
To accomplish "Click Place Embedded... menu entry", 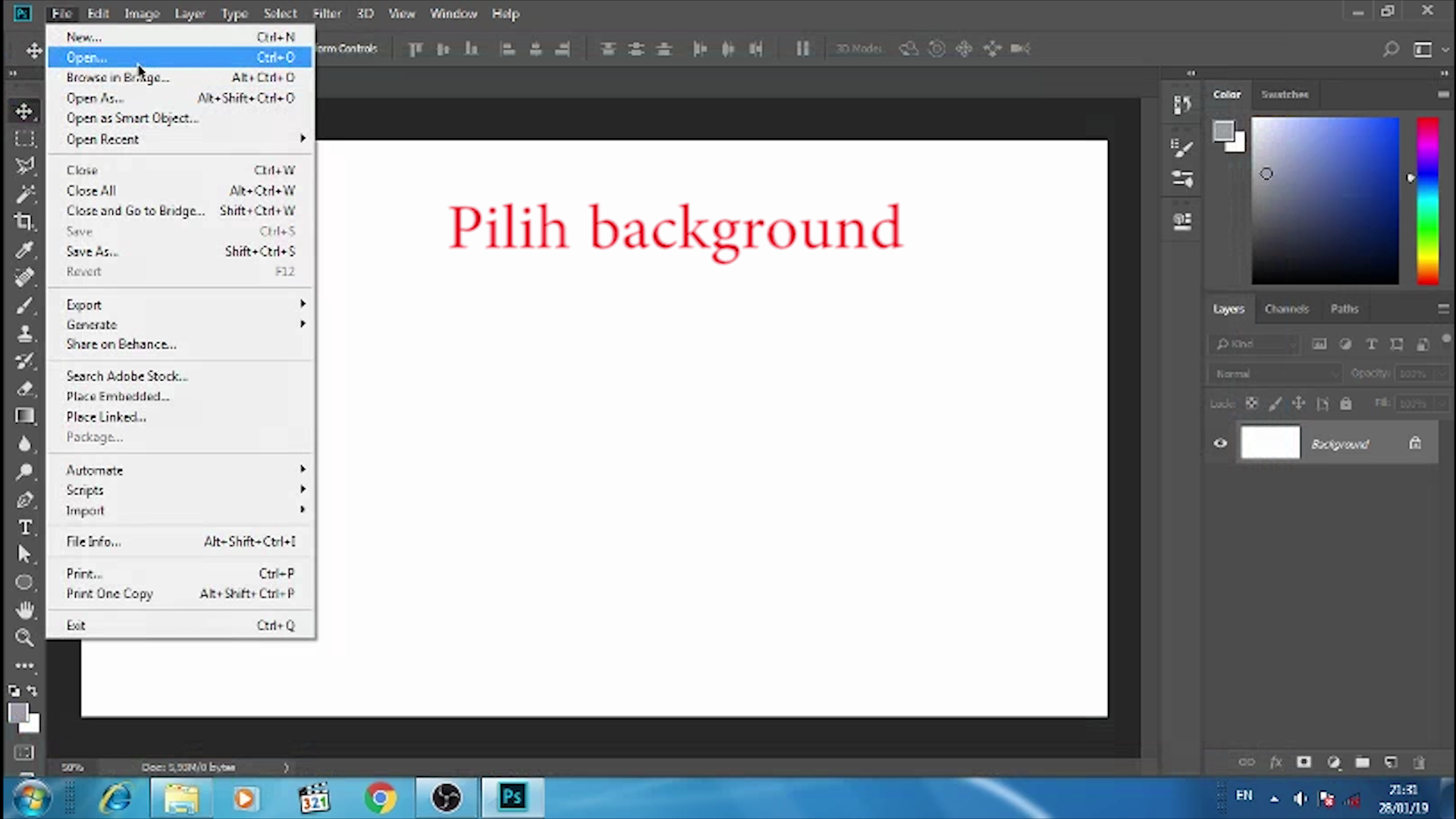I will pos(118,397).
